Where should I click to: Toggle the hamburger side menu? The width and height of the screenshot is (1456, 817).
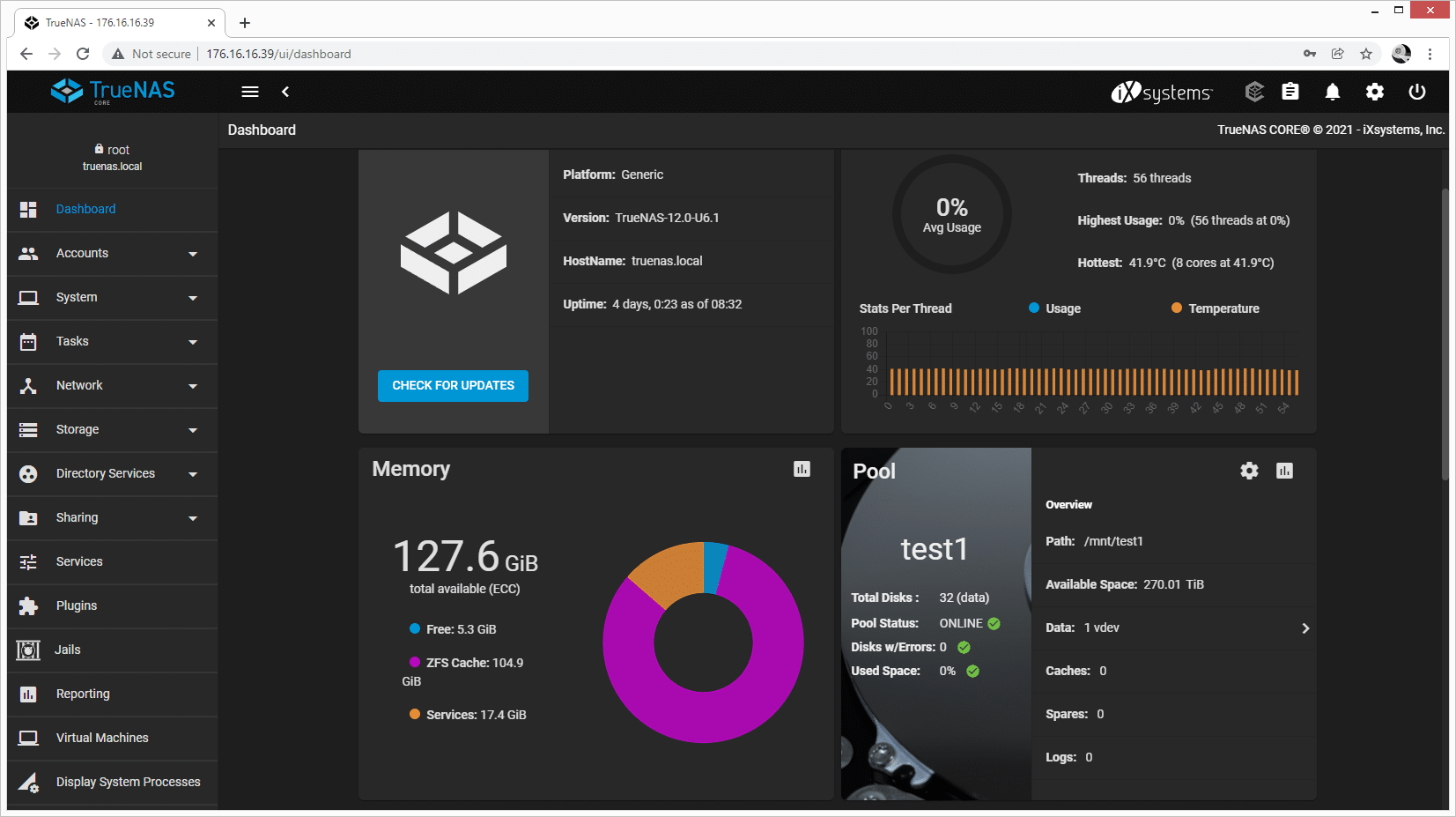pos(250,92)
